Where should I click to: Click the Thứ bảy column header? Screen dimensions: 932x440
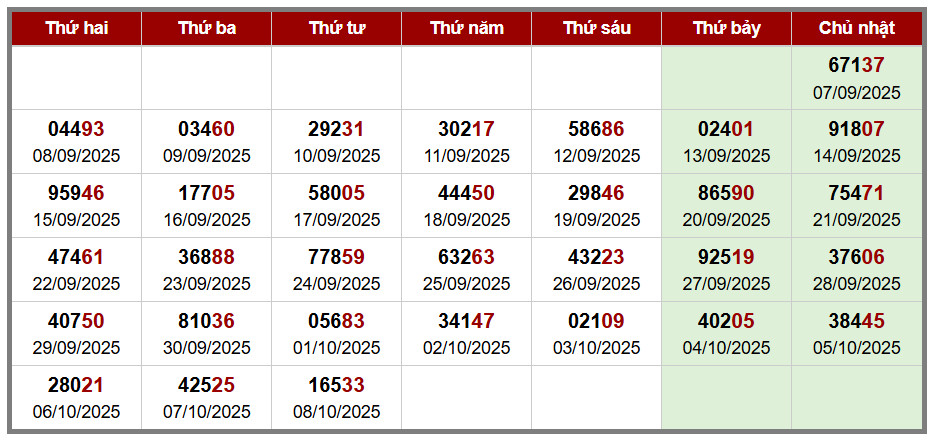(x=726, y=28)
